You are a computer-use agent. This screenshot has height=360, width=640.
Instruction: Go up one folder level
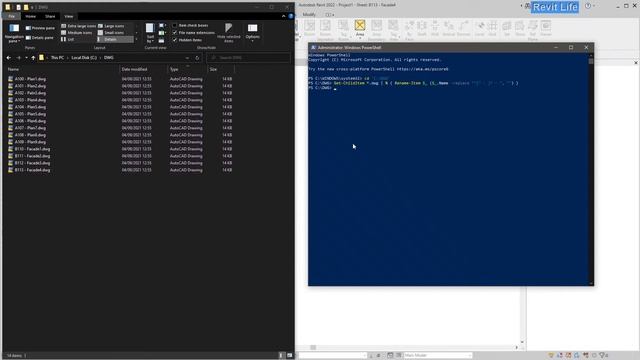click(33, 58)
